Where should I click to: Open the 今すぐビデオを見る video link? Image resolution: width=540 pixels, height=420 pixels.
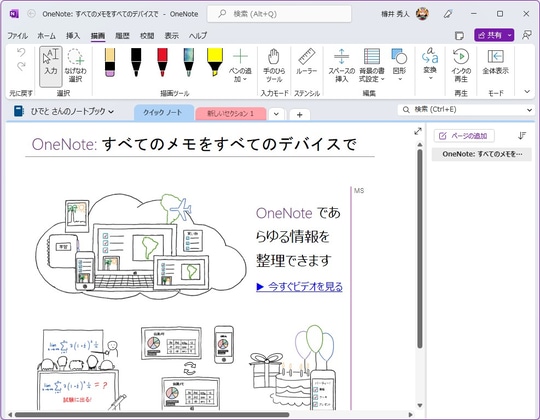[300, 286]
